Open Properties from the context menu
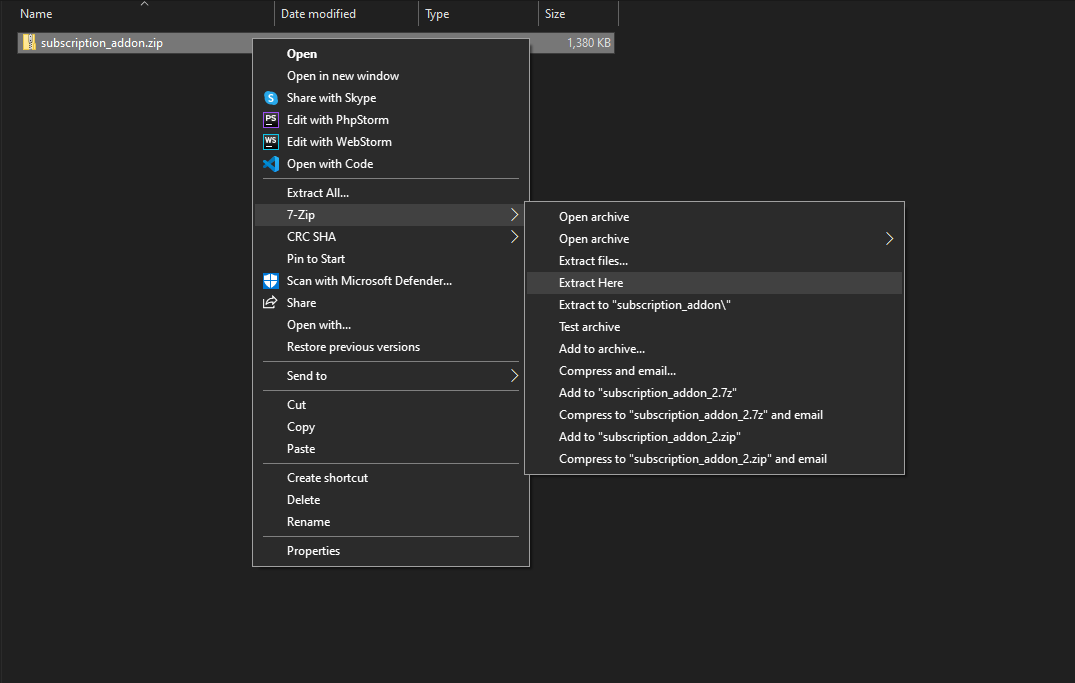Screen dimensions: 1075x683 pos(313,551)
